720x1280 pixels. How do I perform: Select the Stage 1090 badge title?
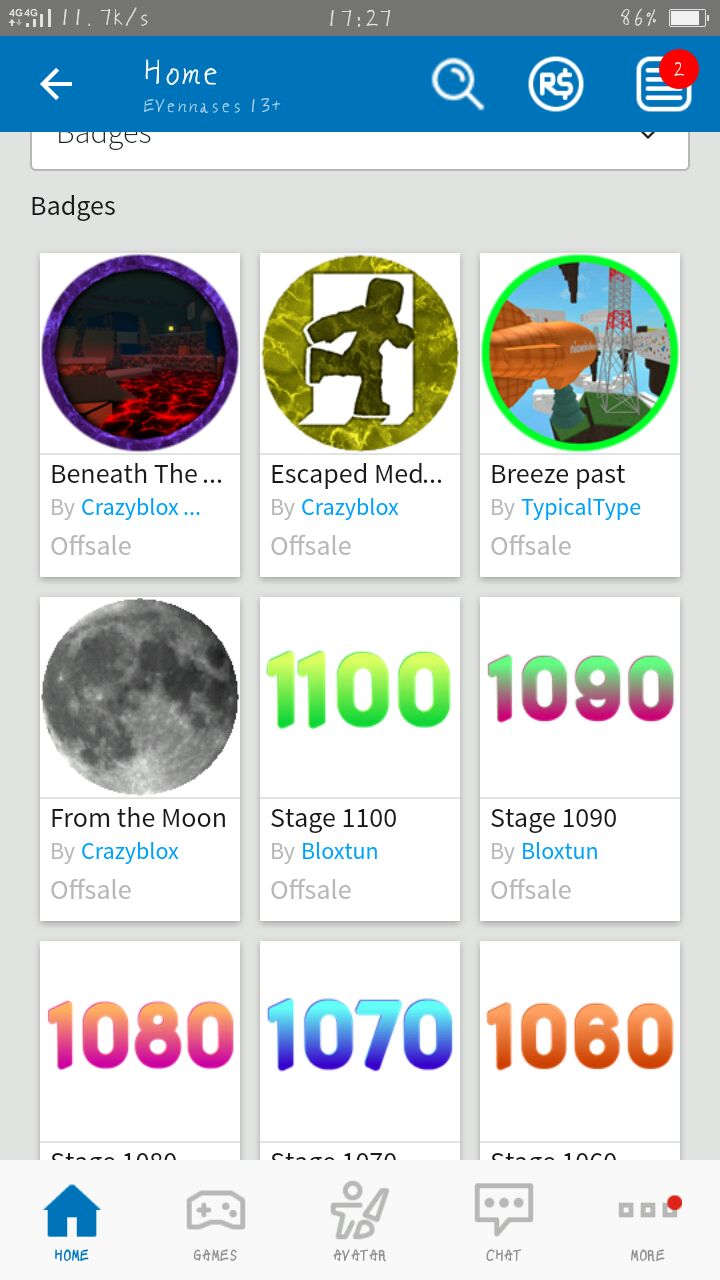(x=553, y=818)
